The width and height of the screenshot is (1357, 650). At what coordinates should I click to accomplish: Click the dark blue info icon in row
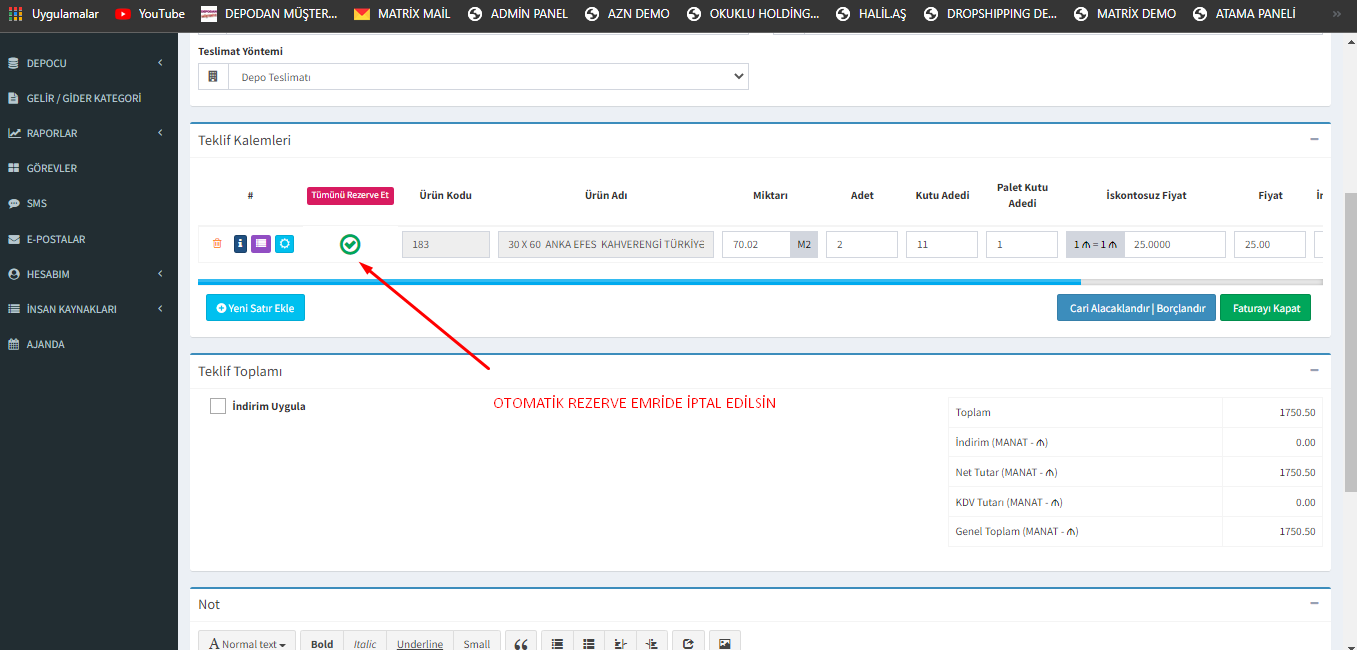[240, 243]
